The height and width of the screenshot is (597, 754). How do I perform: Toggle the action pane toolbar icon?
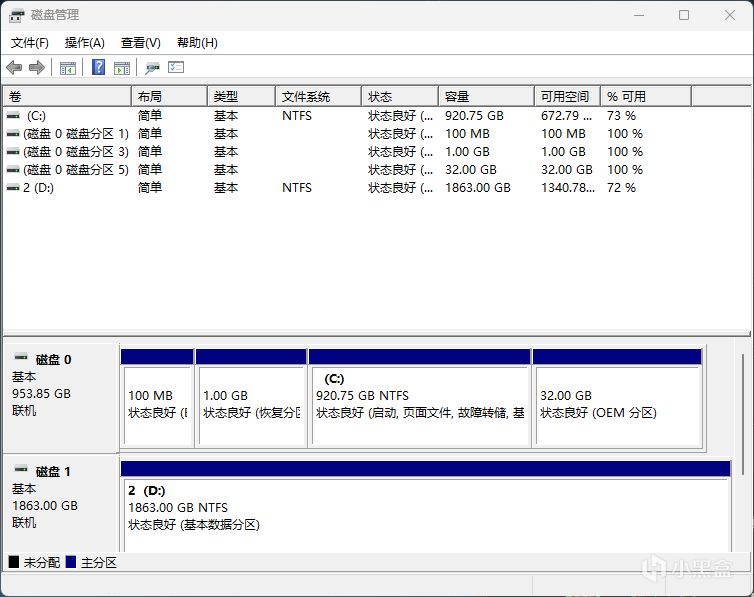pyautogui.click(x=122, y=68)
